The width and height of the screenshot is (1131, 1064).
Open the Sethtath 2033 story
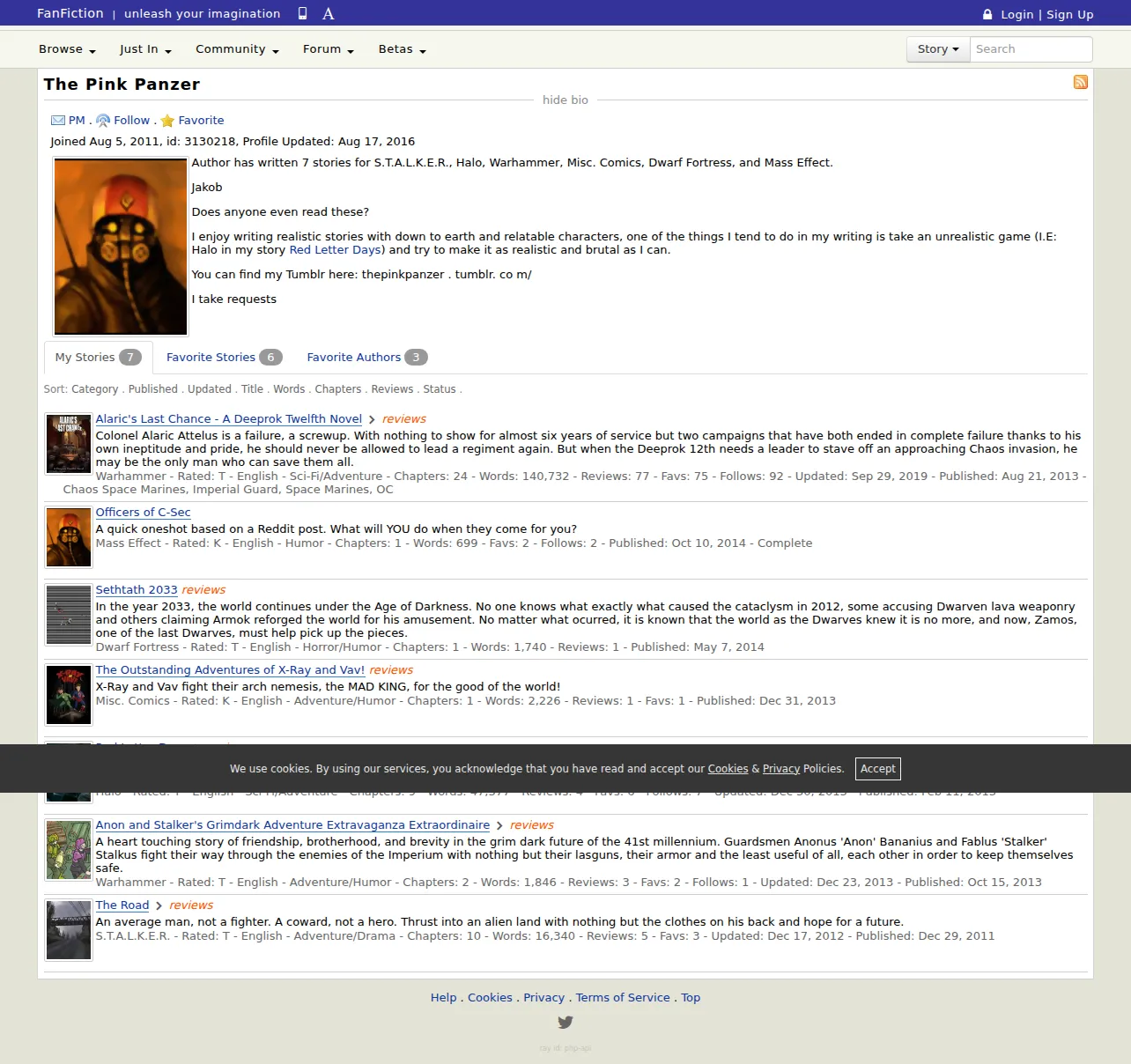[x=137, y=590]
